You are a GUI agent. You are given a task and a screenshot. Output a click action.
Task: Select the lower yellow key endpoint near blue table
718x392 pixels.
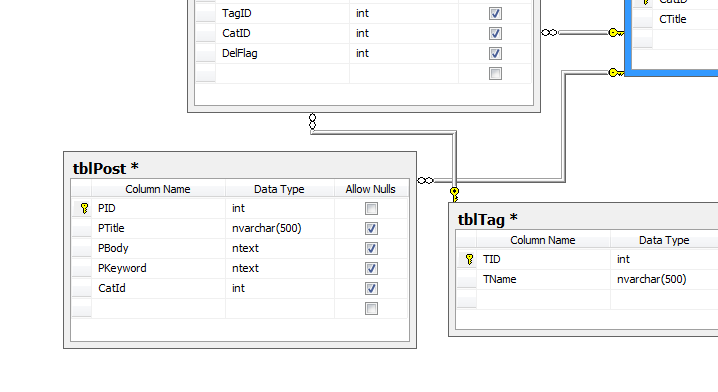pos(616,72)
